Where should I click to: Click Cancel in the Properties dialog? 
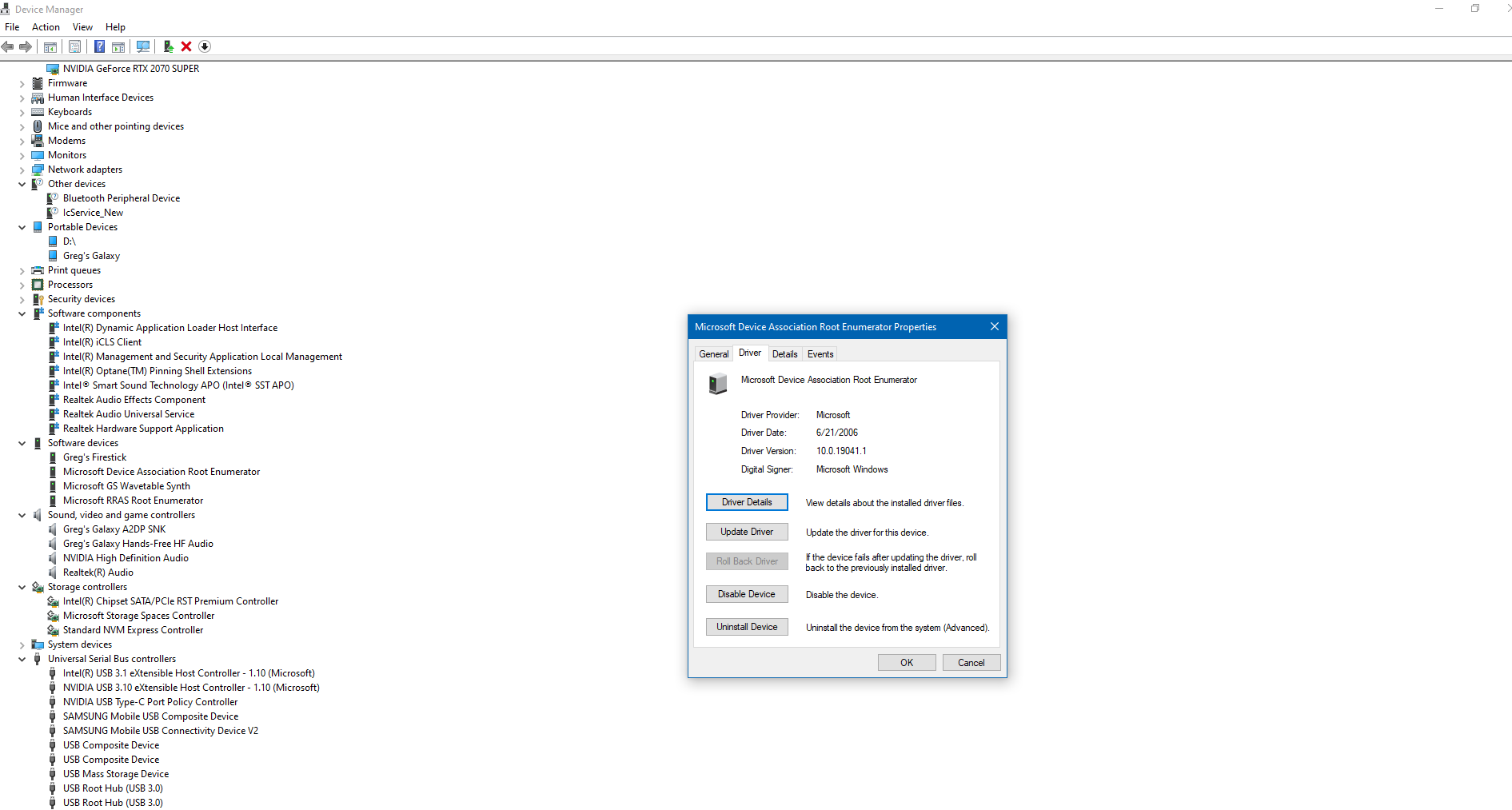[x=971, y=663]
